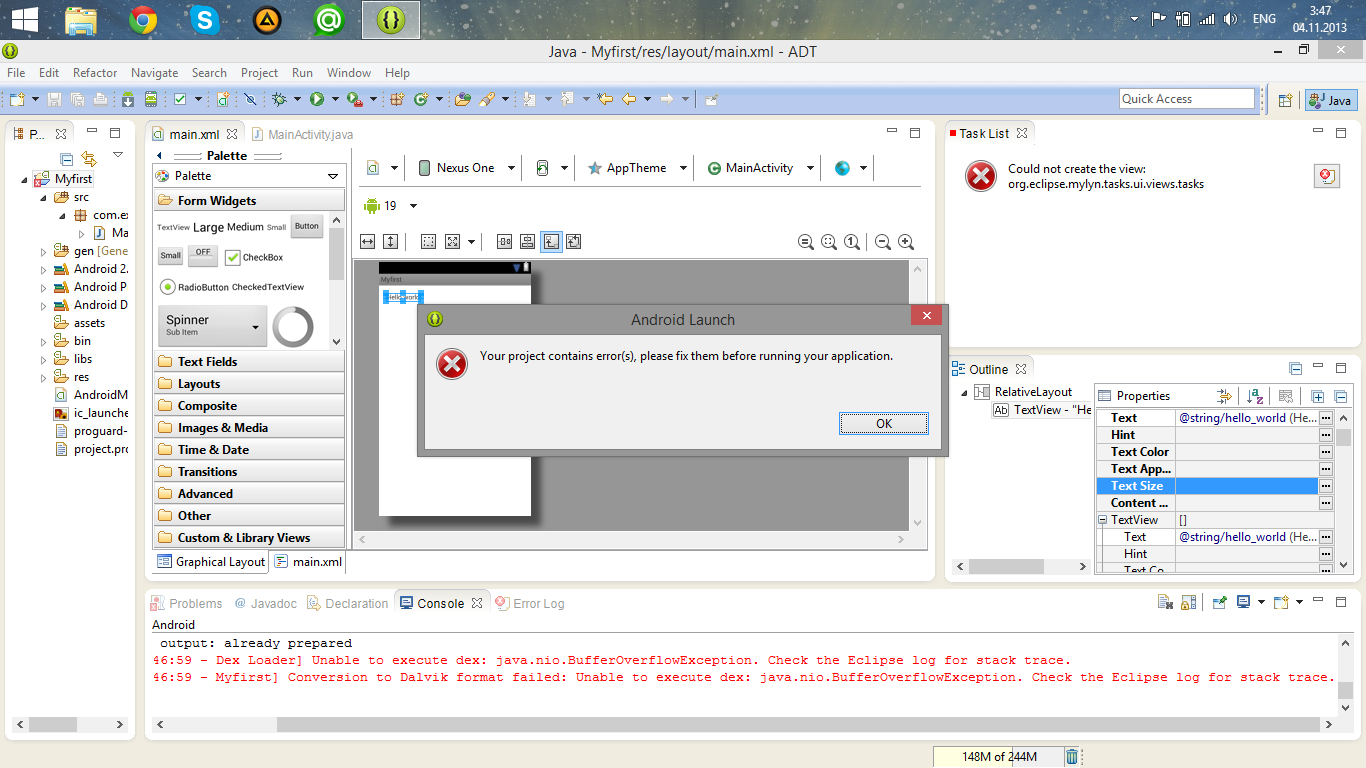
Task: Expand Layouts palette category
Action: point(249,384)
